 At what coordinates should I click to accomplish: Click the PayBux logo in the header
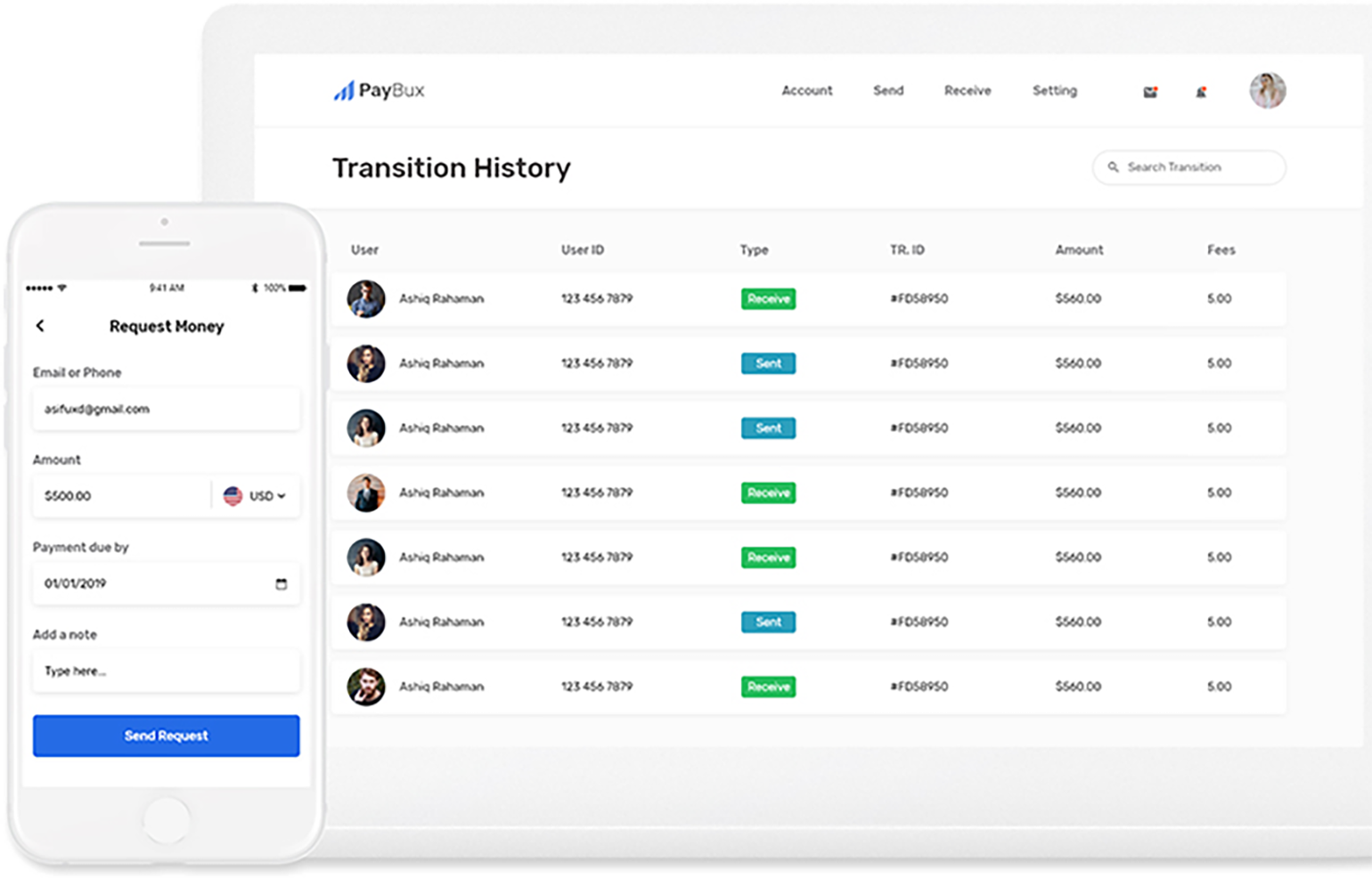coord(379,90)
